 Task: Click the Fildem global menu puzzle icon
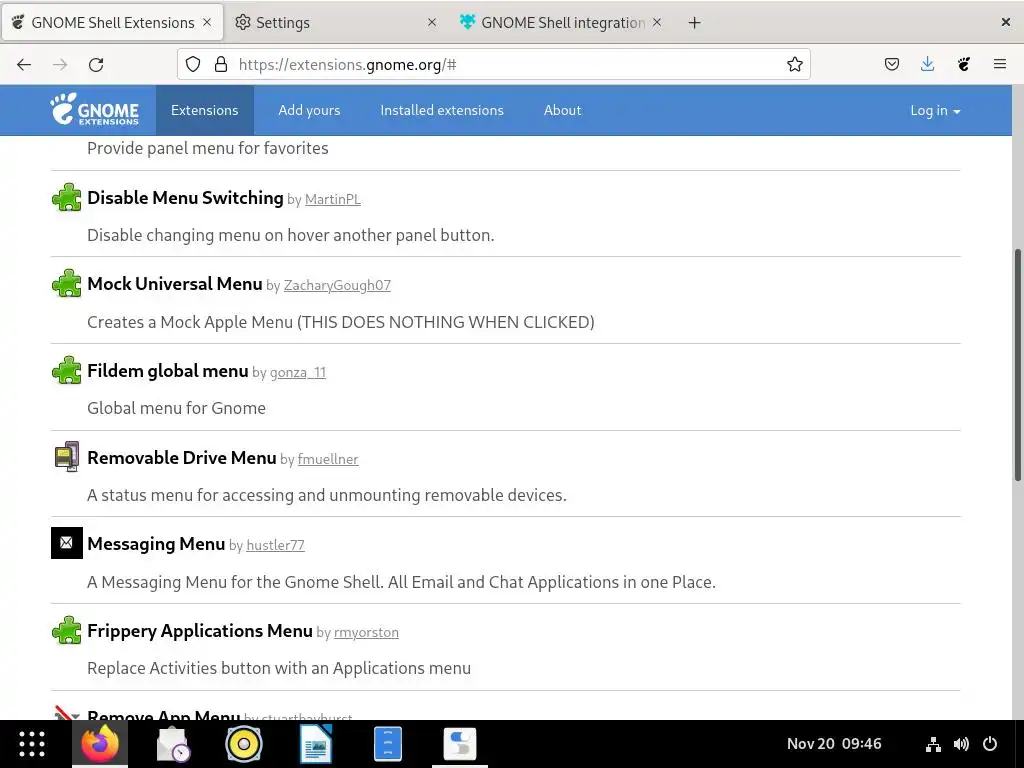point(67,370)
